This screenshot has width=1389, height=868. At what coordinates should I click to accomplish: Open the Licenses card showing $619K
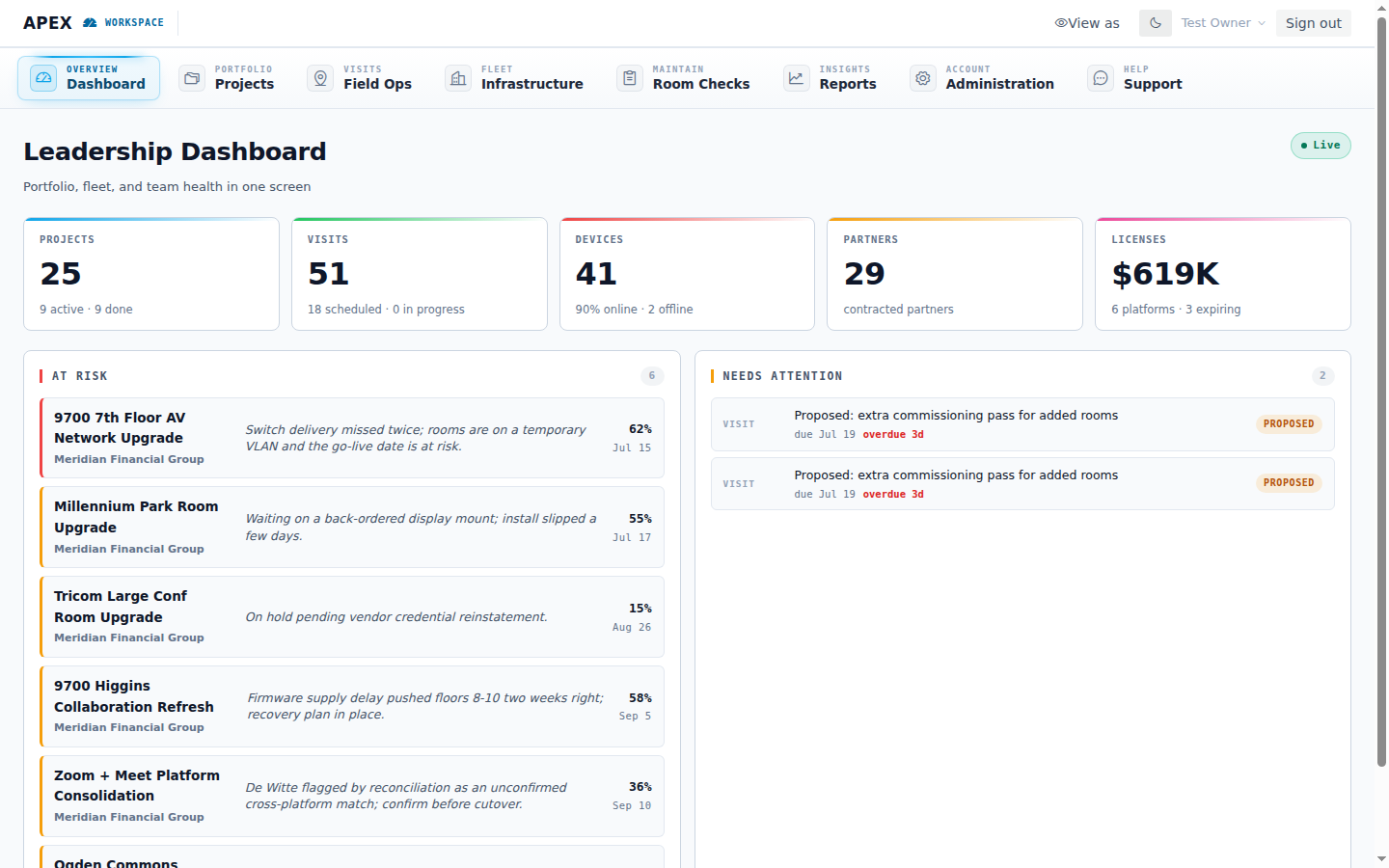tap(1223, 274)
